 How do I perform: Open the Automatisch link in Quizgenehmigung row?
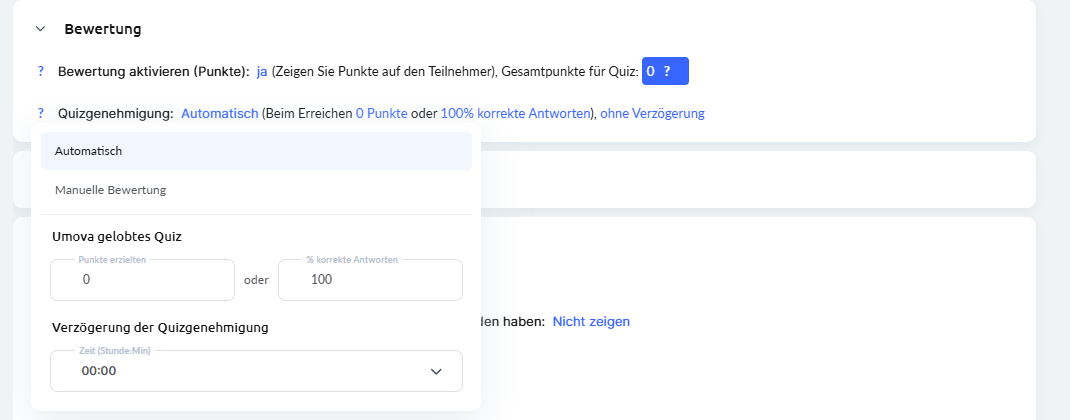pyautogui.click(x=219, y=114)
